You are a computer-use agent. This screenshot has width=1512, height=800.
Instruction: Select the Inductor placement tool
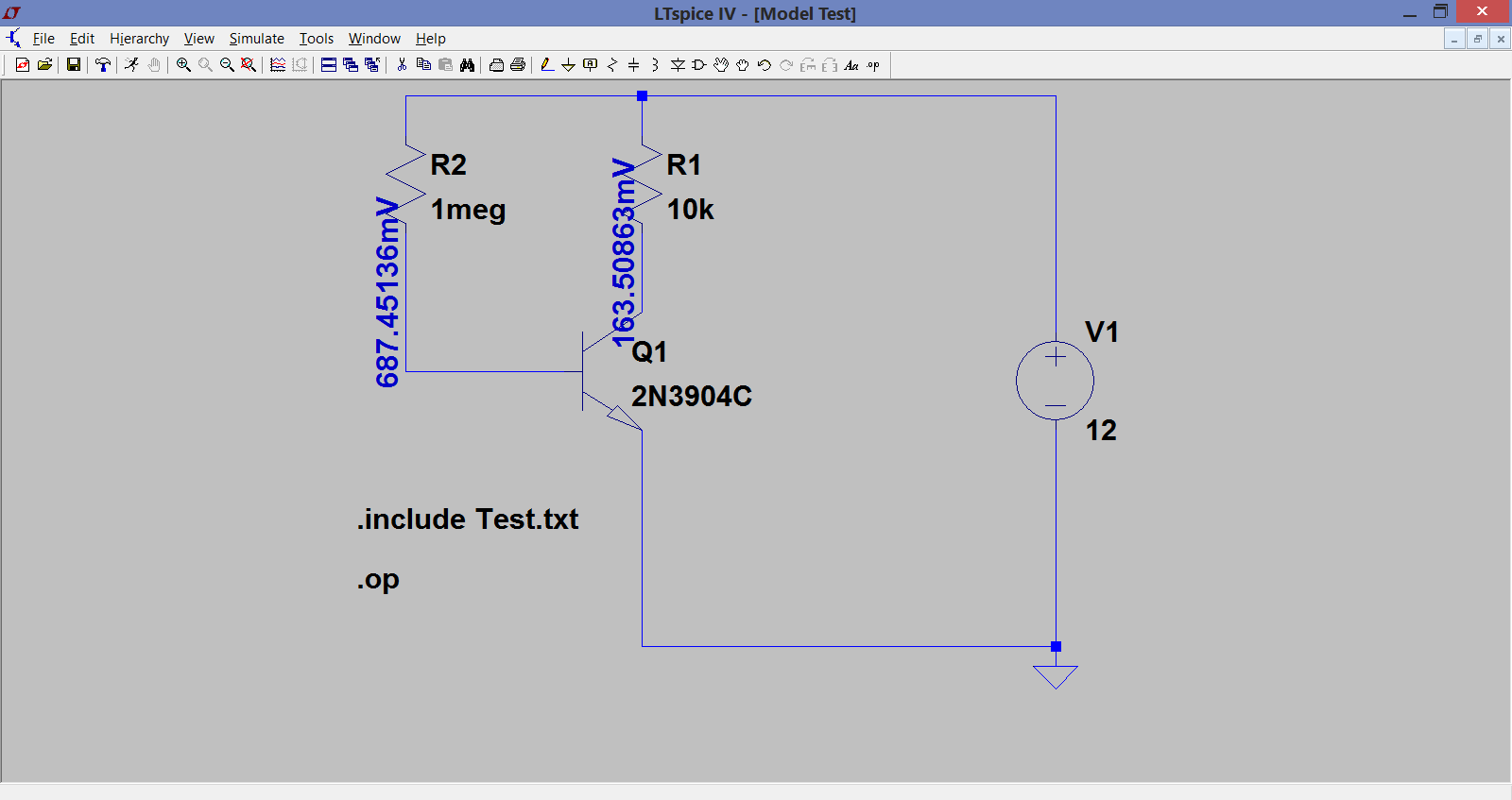[x=656, y=65]
